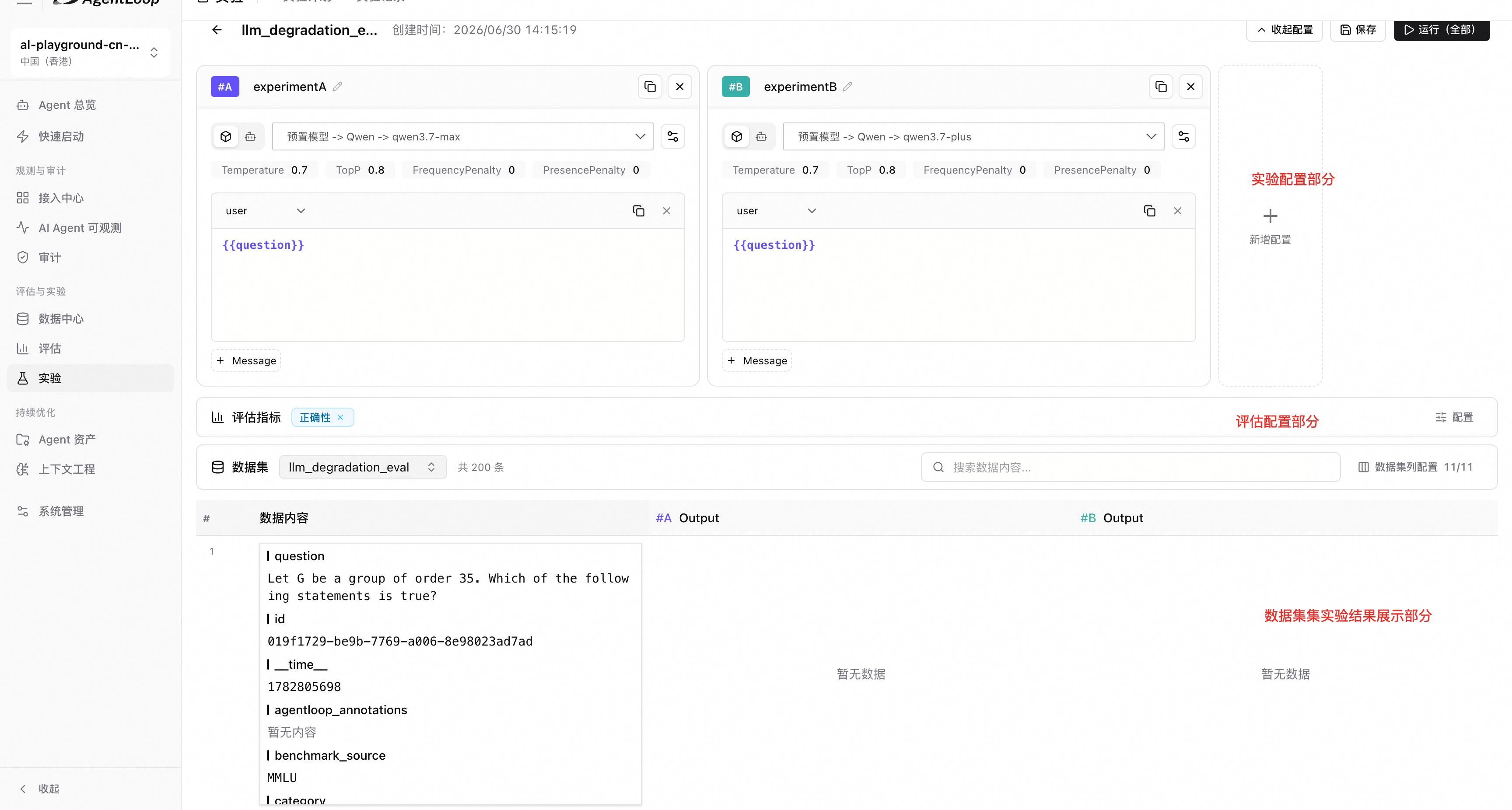
Task: Run all experiments with 运行(全部)
Action: pyautogui.click(x=1442, y=30)
